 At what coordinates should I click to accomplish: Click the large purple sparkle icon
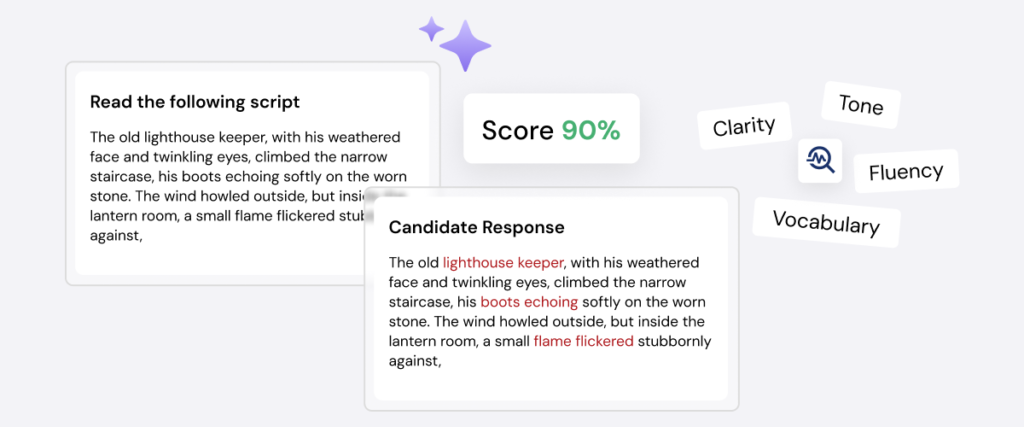pos(465,46)
